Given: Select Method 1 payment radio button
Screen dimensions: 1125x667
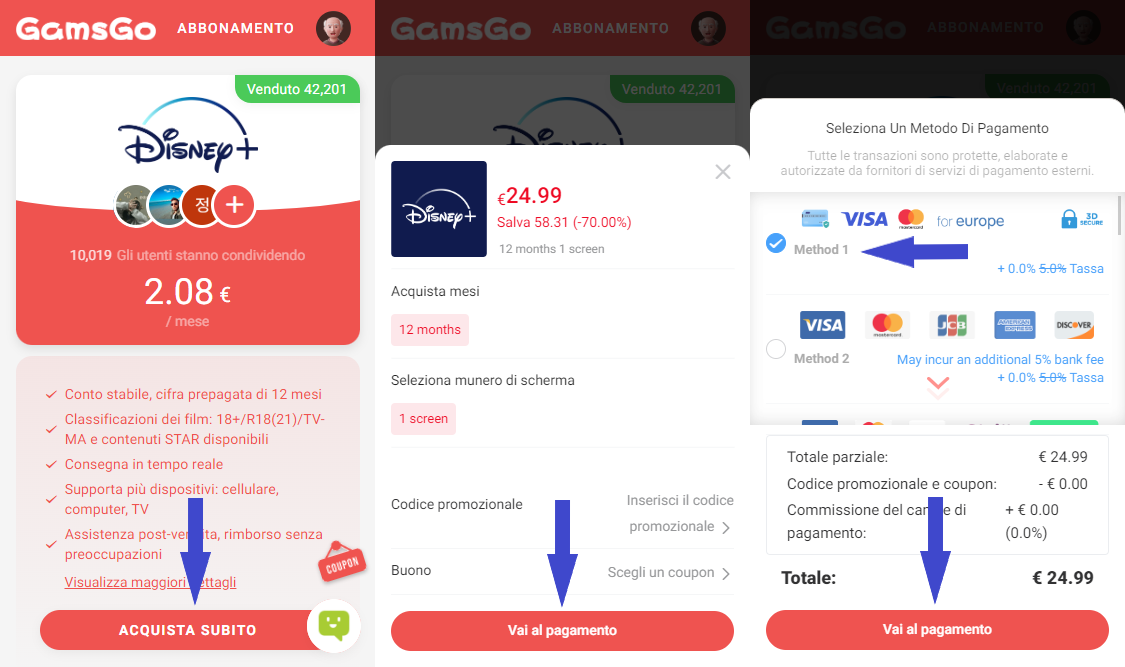Looking at the screenshot, I should point(776,243).
